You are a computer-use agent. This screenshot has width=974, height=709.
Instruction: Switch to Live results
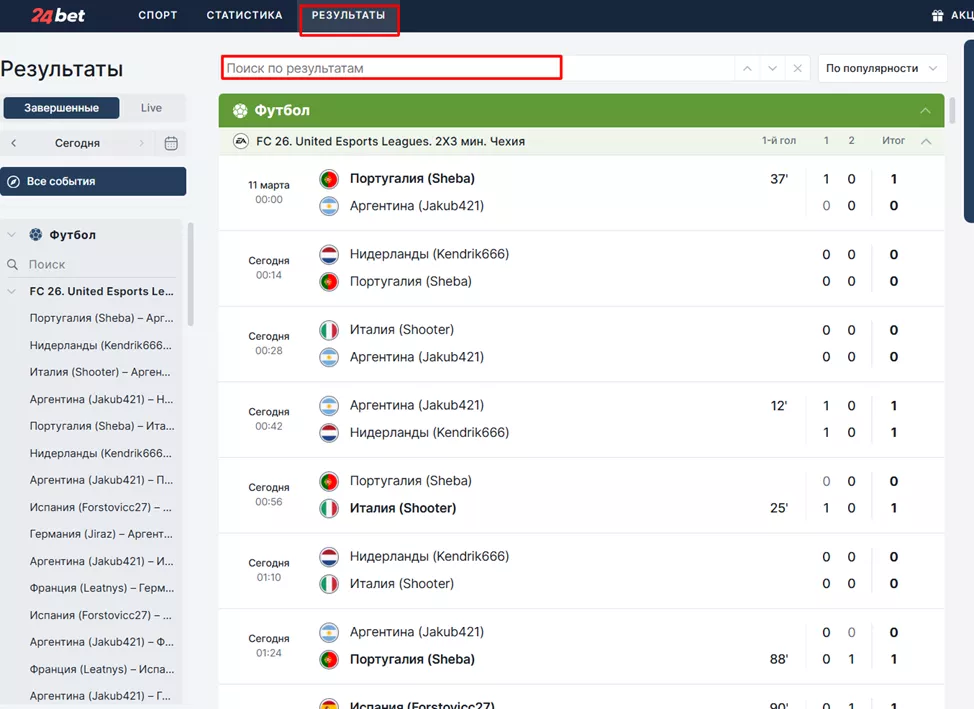(151, 108)
